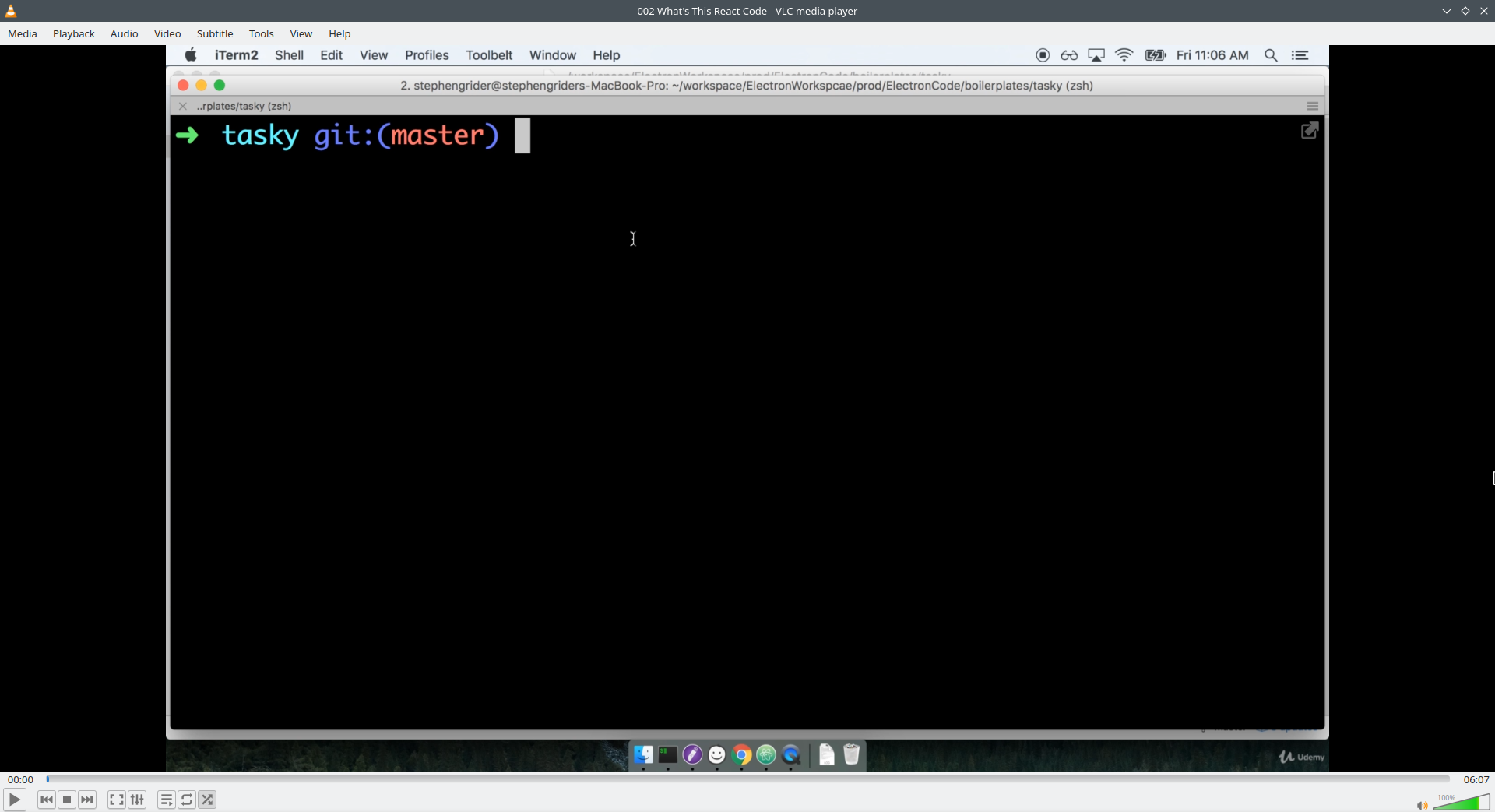Click the Finder icon in the Dock

point(643,754)
